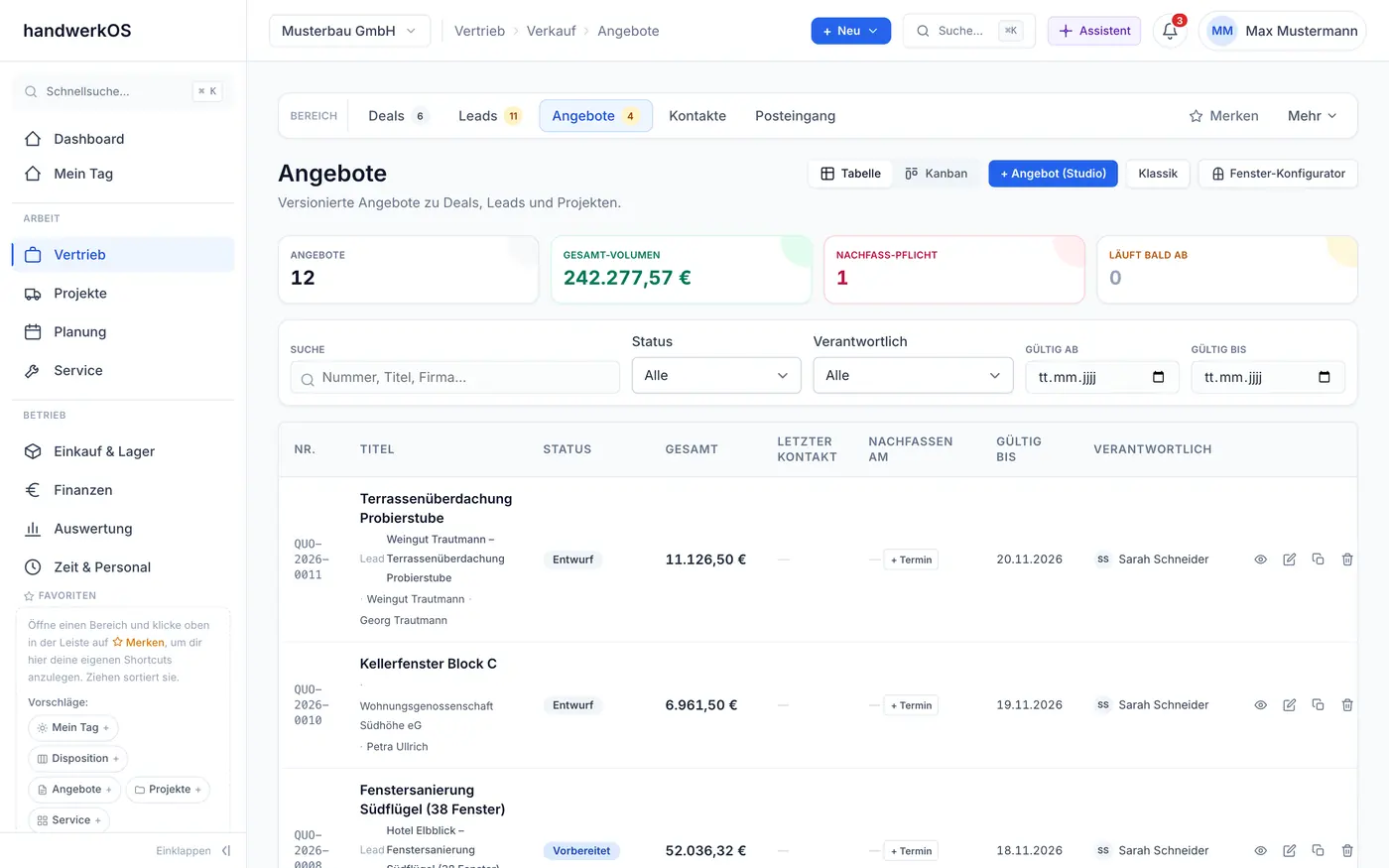Delete the Kellerfenster Block C offer
This screenshot has height=868, width=1389.
[x=1347, y=705]
